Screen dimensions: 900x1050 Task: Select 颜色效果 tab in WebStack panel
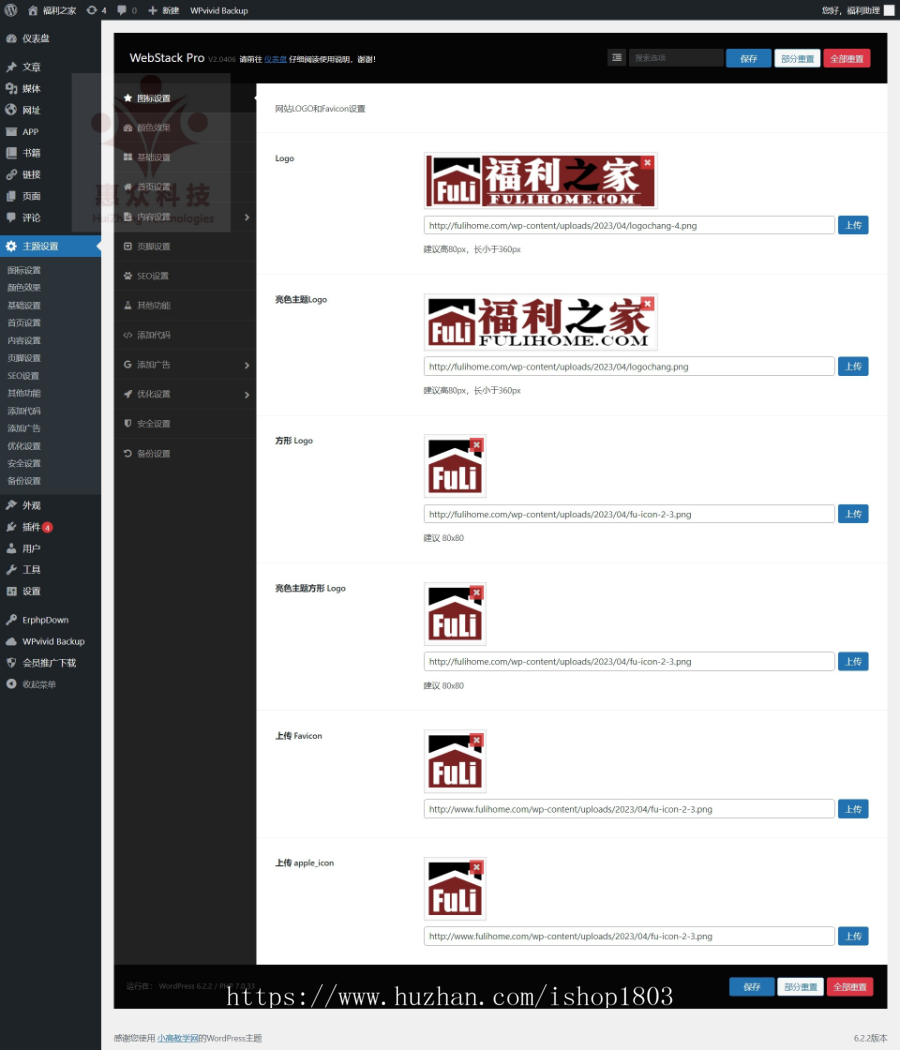point(185,127)
